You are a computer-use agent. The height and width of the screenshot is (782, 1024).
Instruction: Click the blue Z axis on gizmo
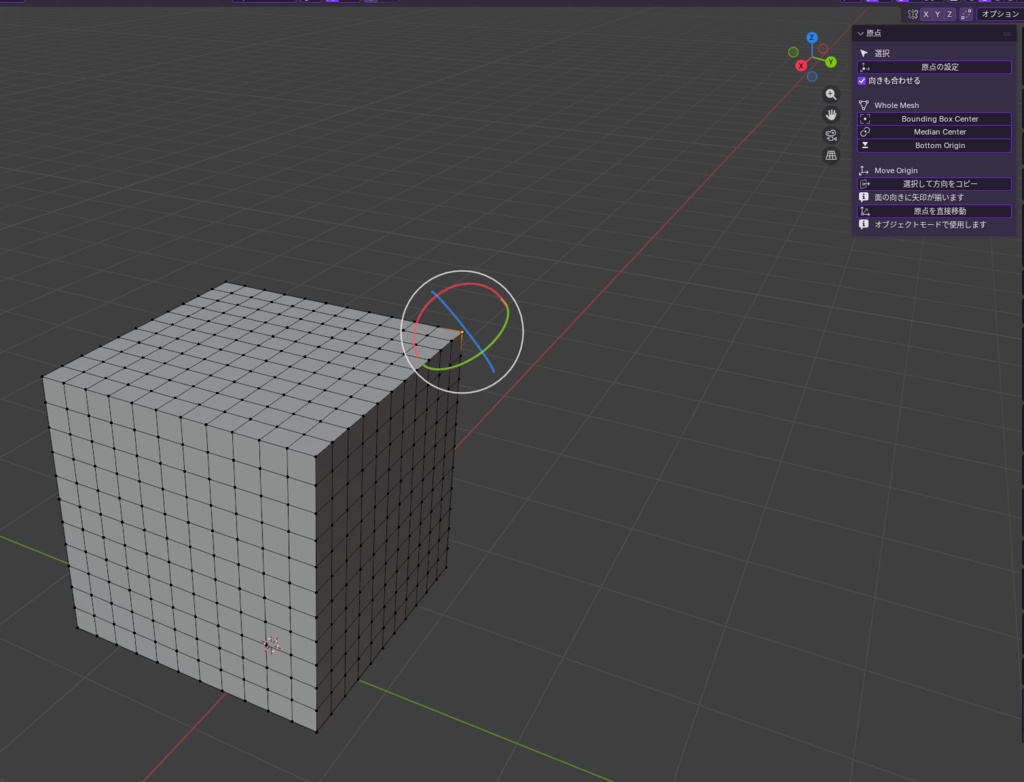pyautogui.click(x=812, y=38)
